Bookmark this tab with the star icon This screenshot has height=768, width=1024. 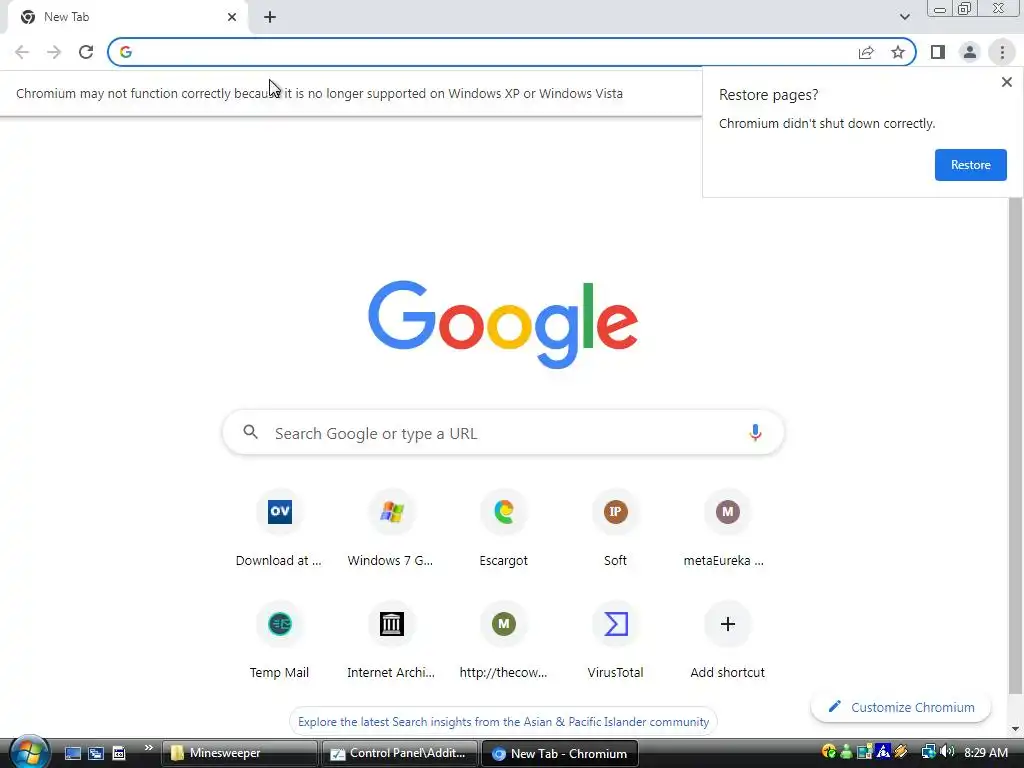point(898,52)
